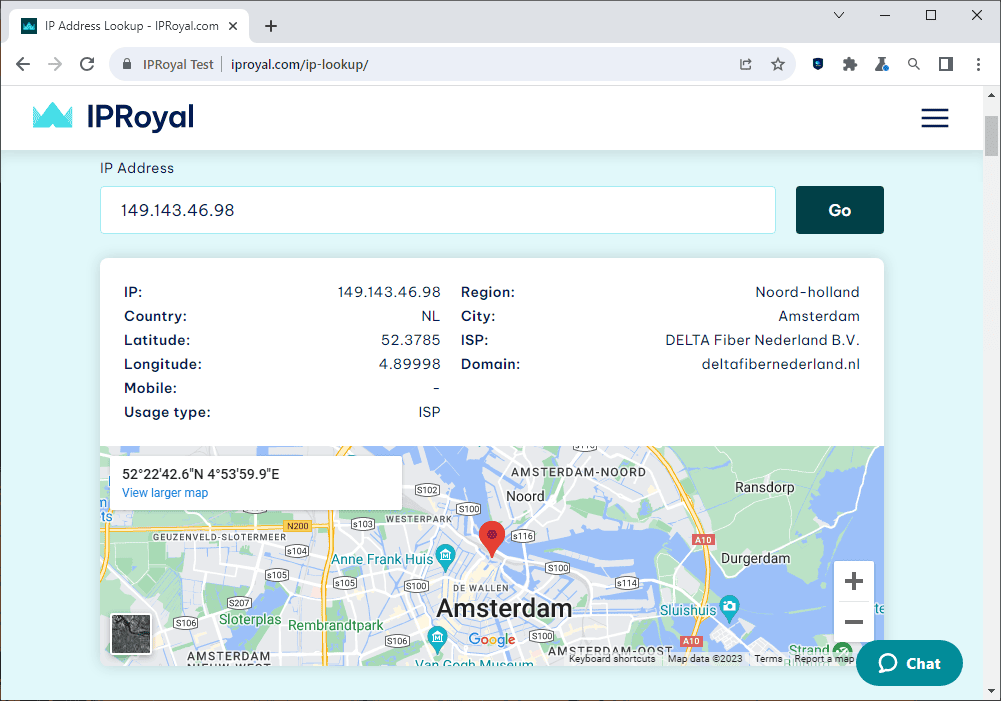This screenshot has width=1001, height=701.
Task: Click the page vertical scrollbar thumb
Action: pyautogui.click(x=991, y=135)
